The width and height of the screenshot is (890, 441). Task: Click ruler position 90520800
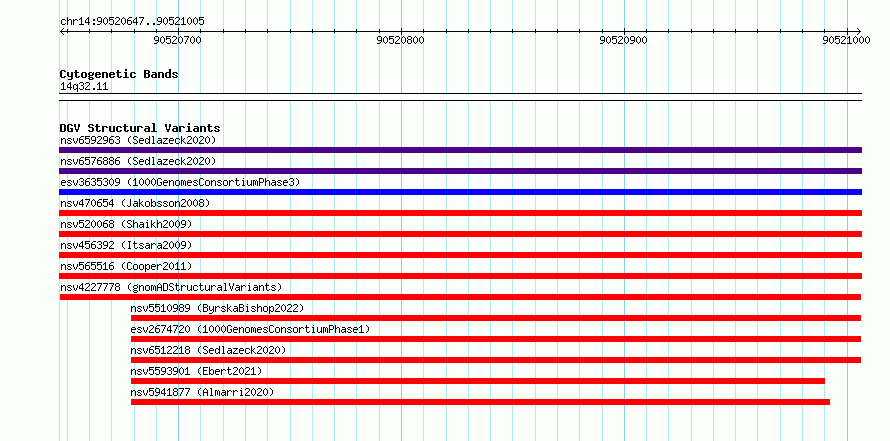click(x=401, y=40)
